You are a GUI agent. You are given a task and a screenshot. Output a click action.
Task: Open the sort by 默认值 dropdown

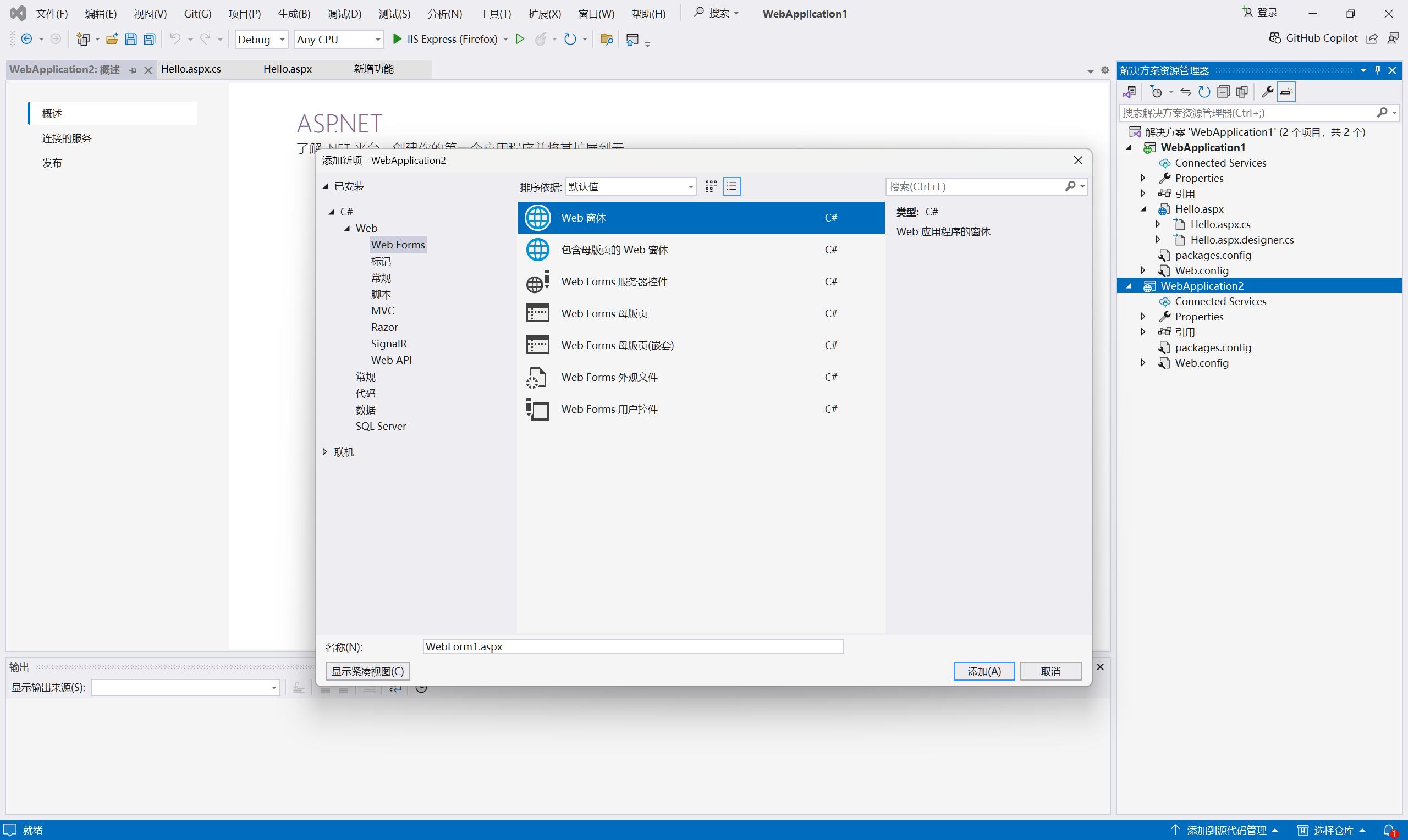(x=631, y=186)
